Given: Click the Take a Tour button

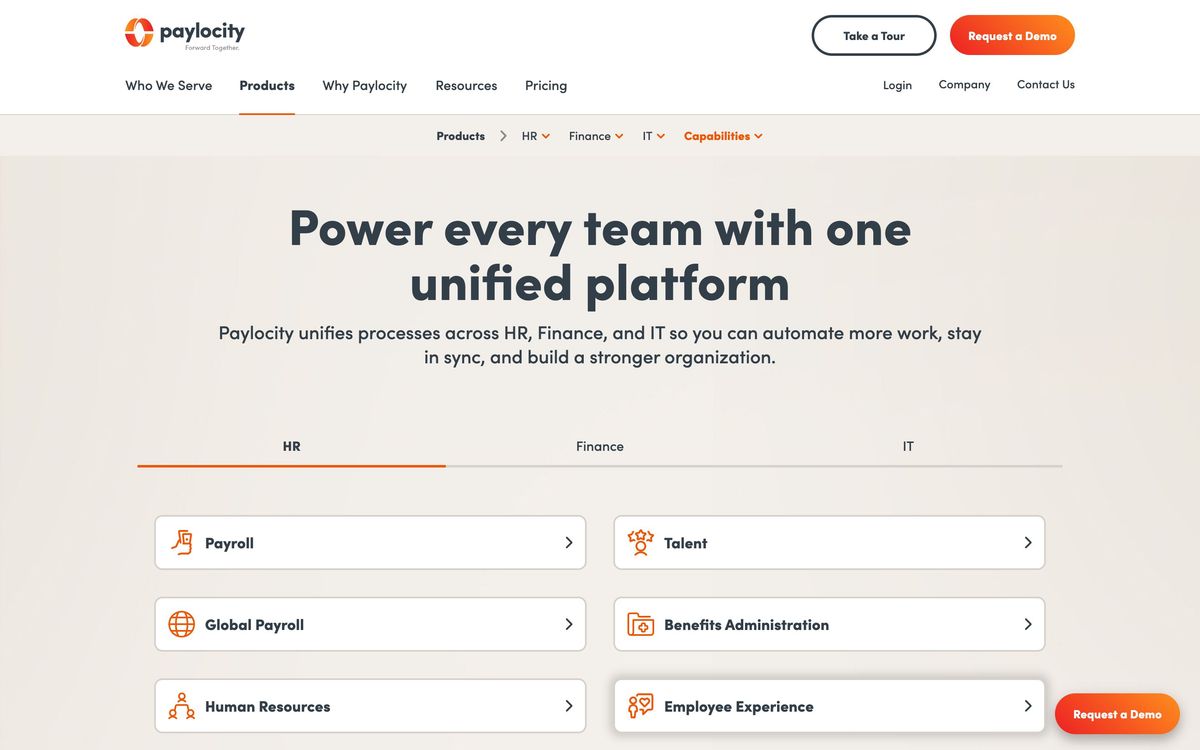Looking at the screenshot, I should click(x=874, y=35).
